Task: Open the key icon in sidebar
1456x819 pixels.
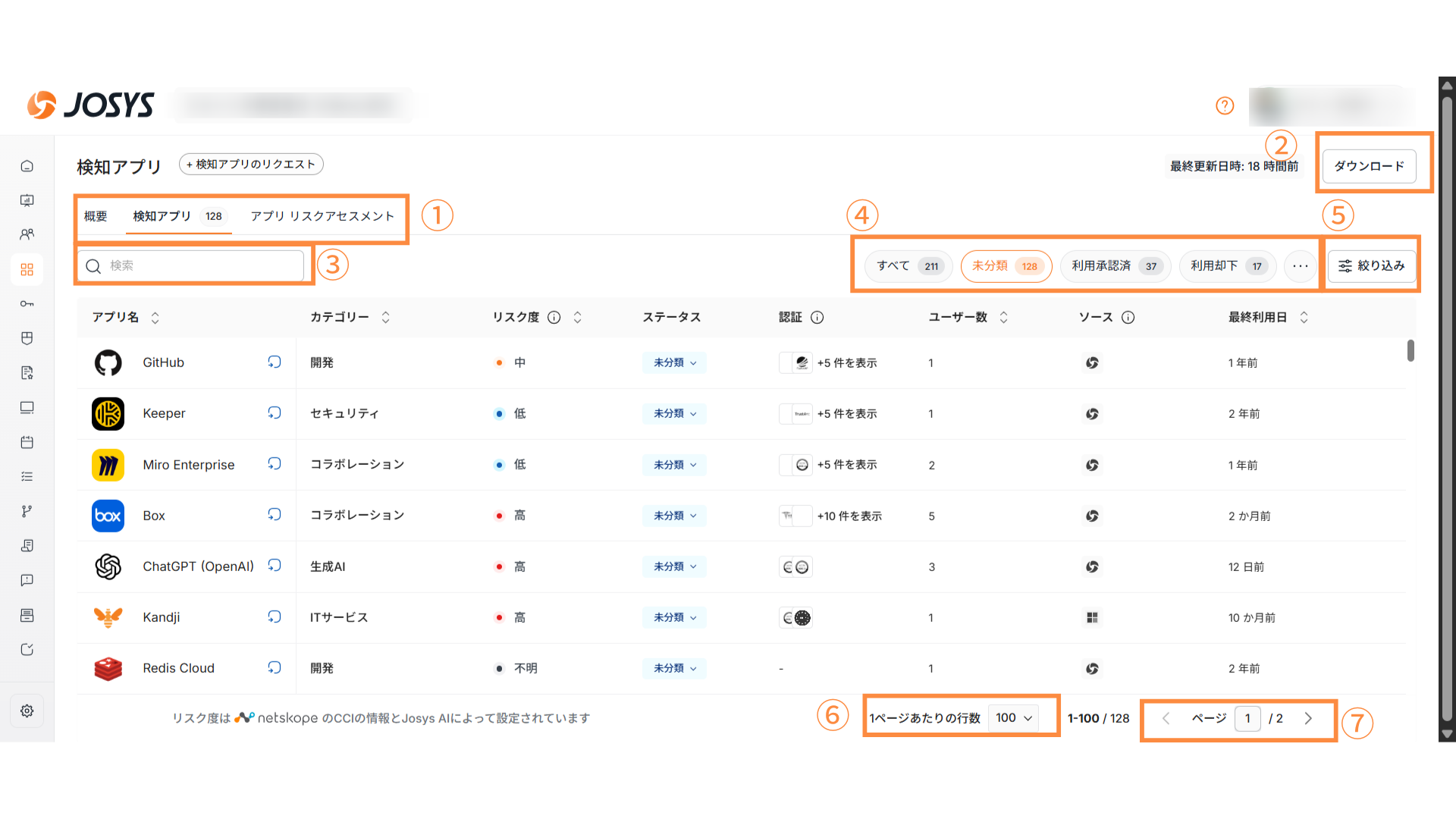Action: tap(27, 304)
